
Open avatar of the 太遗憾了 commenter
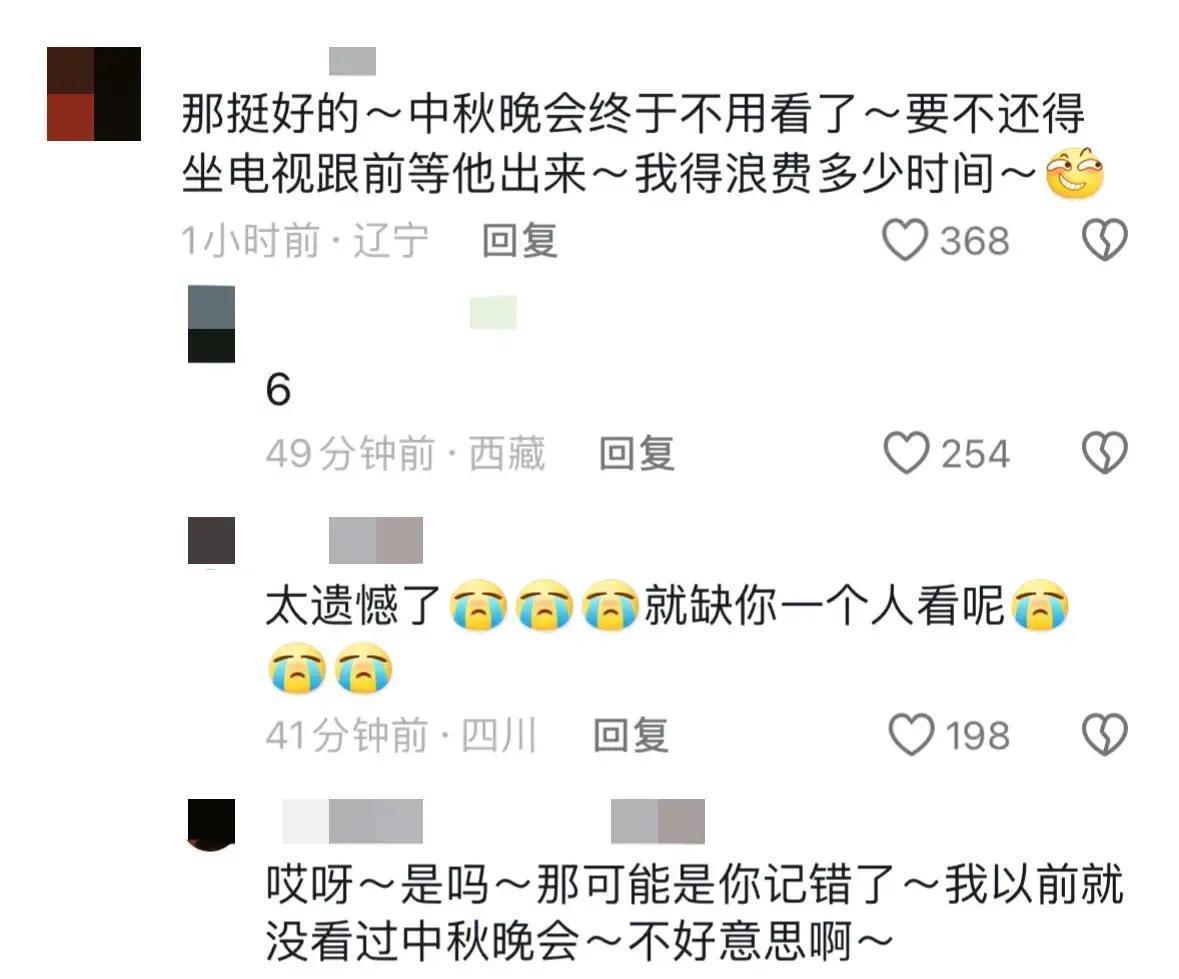(x=211, y=541)
